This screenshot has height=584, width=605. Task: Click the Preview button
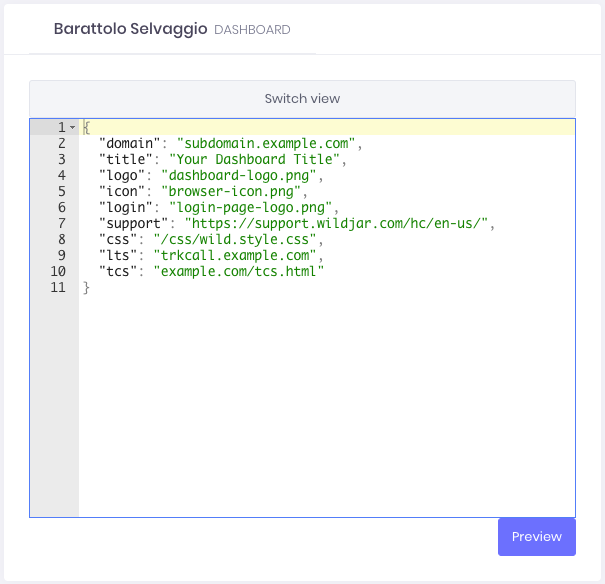click(x=536, y=537)
